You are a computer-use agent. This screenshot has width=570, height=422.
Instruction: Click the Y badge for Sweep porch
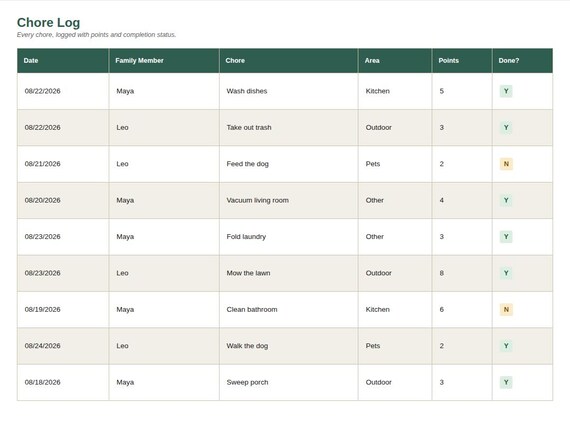506,382
